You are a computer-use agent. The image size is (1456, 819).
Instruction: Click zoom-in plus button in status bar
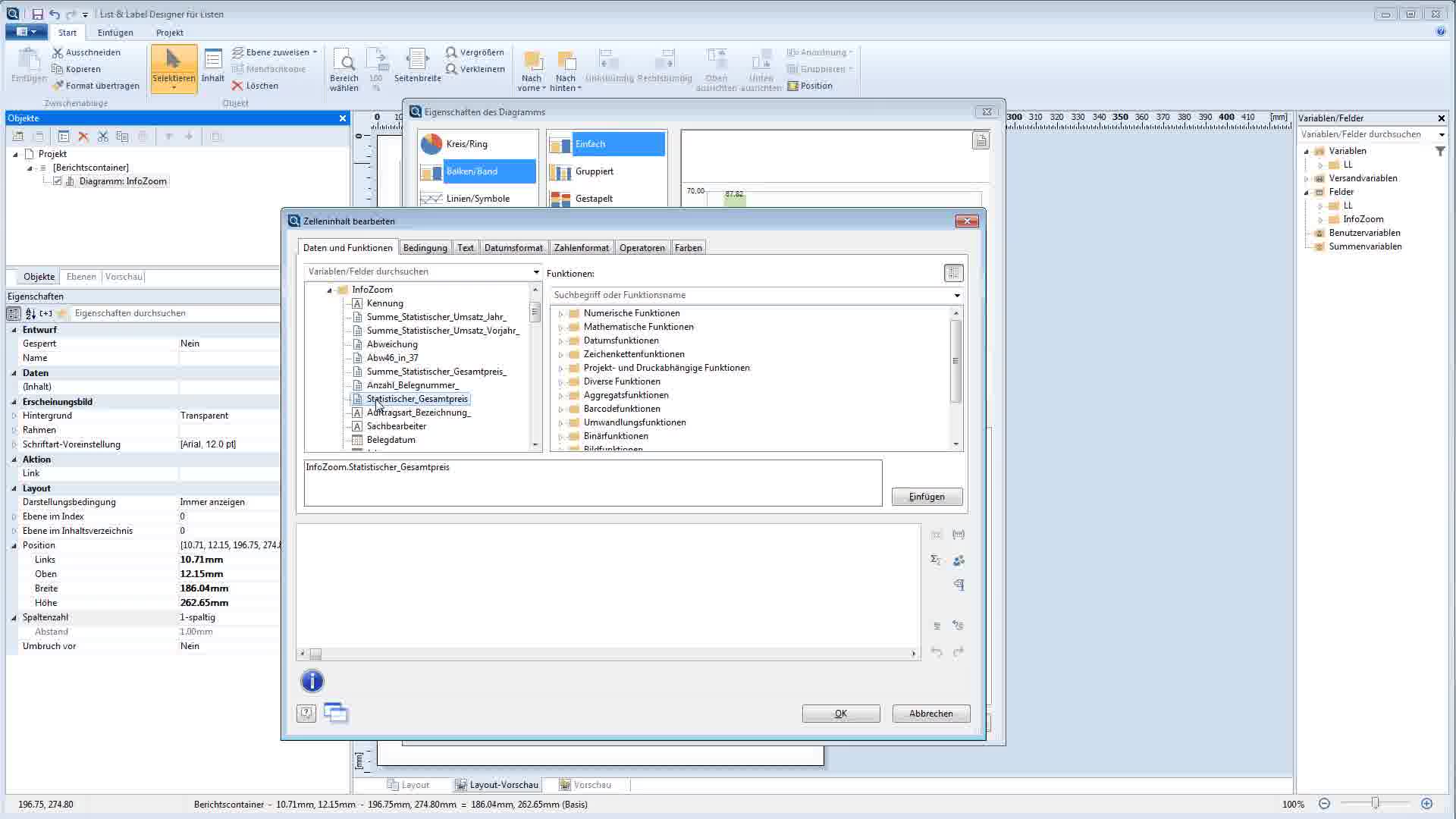[x=1426, y=804]
